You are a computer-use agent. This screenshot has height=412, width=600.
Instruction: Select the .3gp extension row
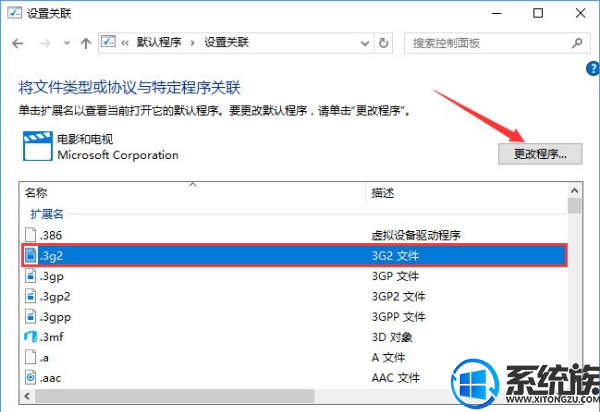294,276
